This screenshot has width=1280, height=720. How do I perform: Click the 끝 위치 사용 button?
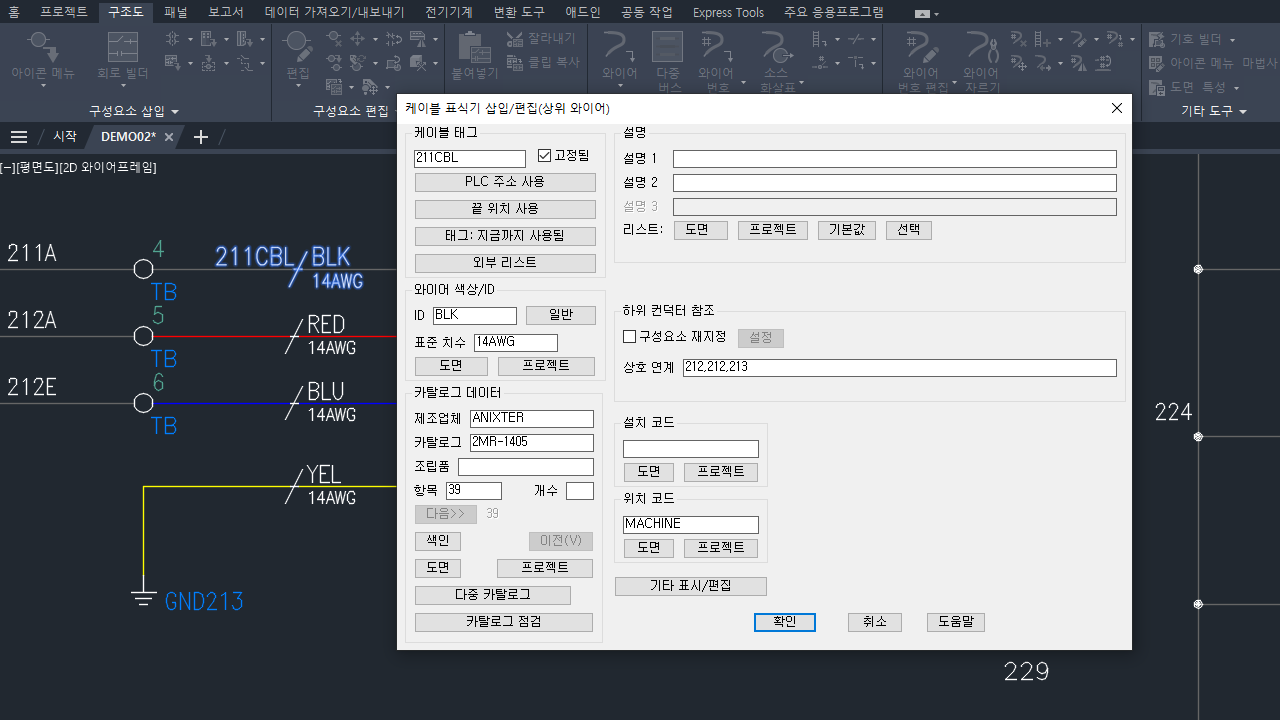[x=505, y=209]
